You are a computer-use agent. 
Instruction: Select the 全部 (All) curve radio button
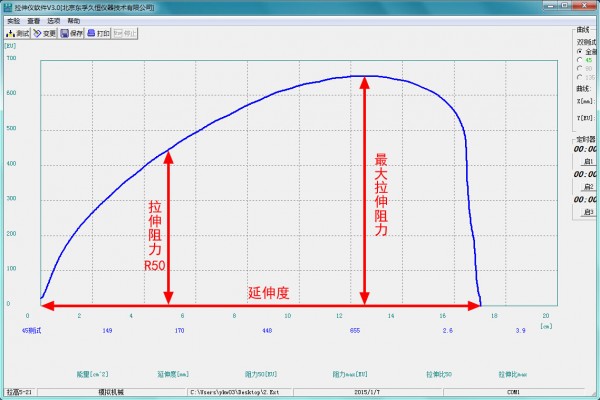point(579,51)
